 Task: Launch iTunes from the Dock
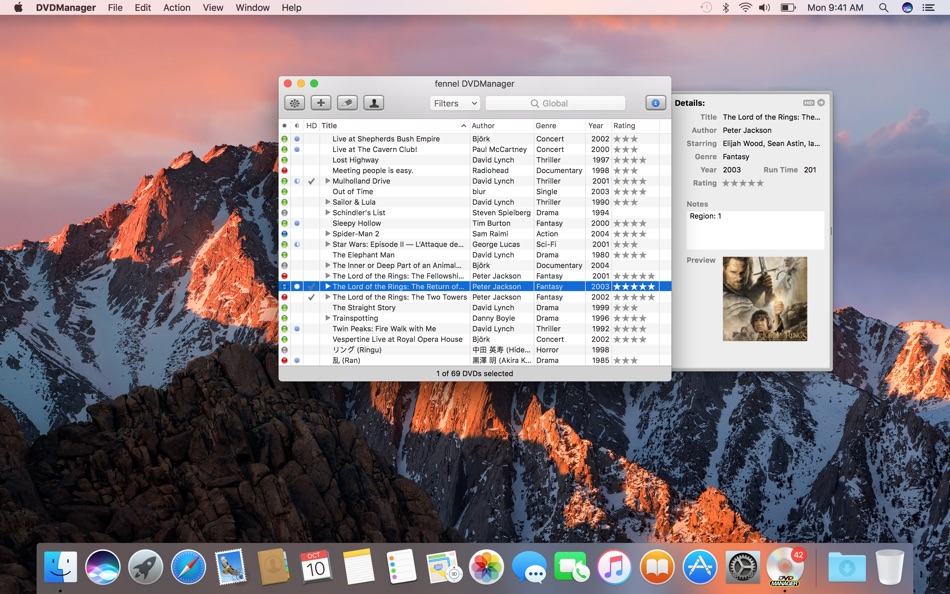pyautogui.click(x=613, y=567)
